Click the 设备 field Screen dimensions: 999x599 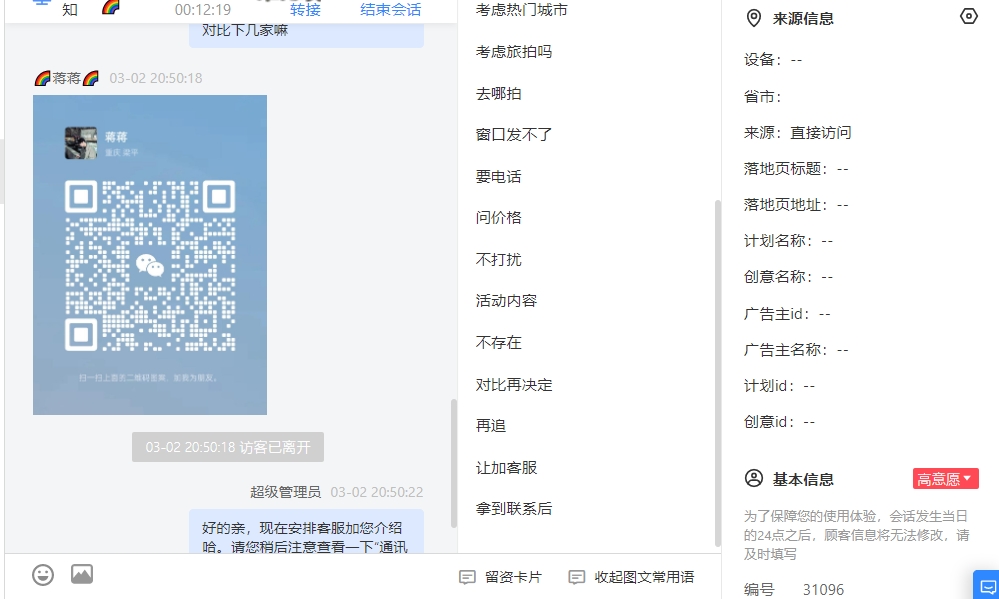773,60
